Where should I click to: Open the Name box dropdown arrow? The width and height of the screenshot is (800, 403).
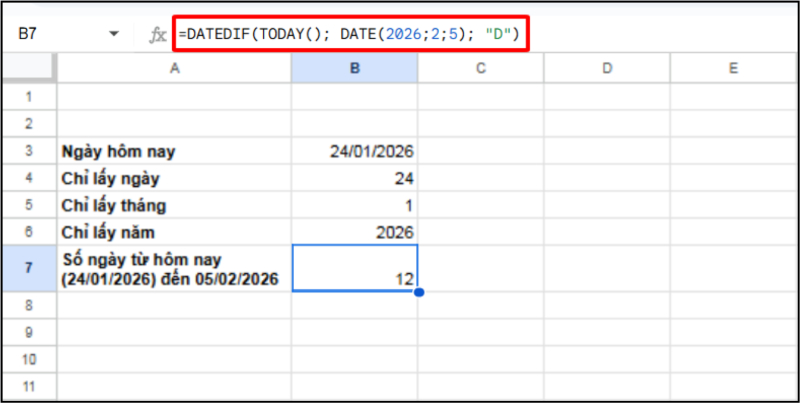pyautogui.click(x=114, y=35)
